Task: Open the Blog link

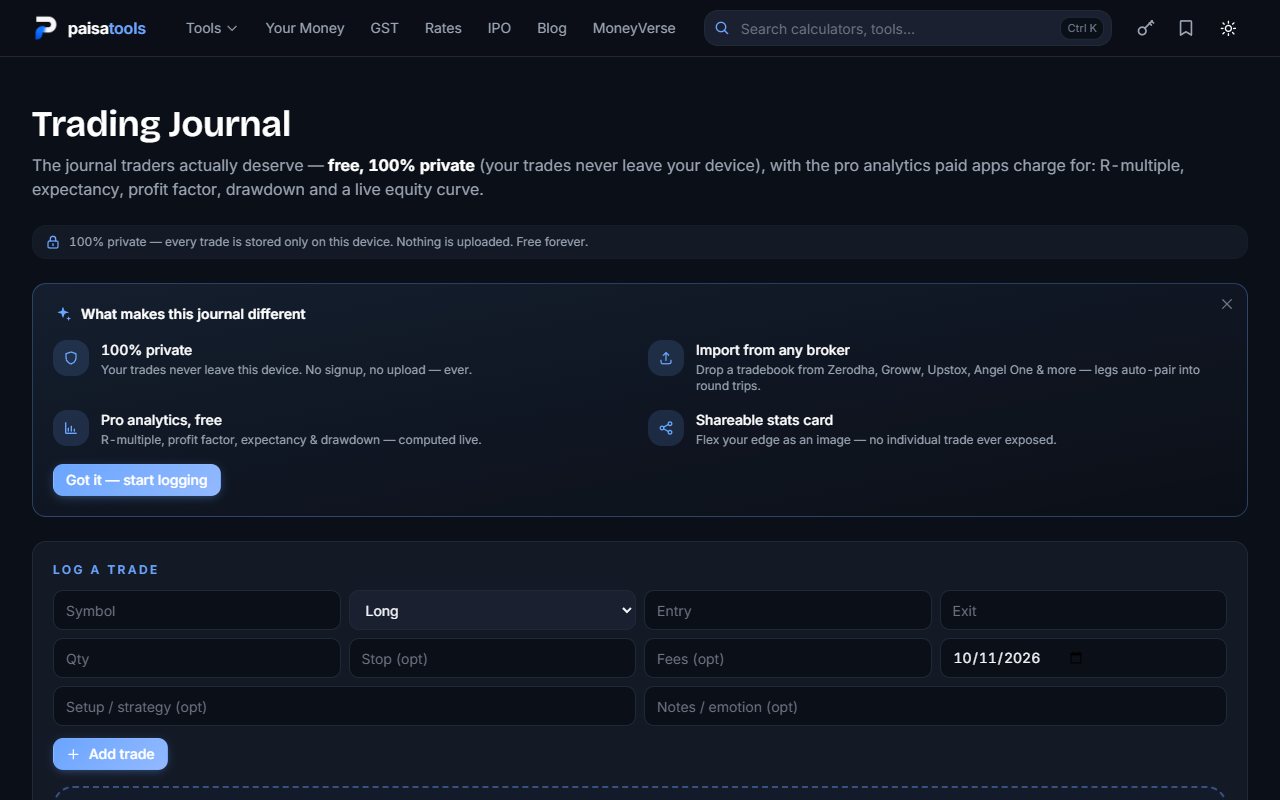Action: [x=552, y=28]
